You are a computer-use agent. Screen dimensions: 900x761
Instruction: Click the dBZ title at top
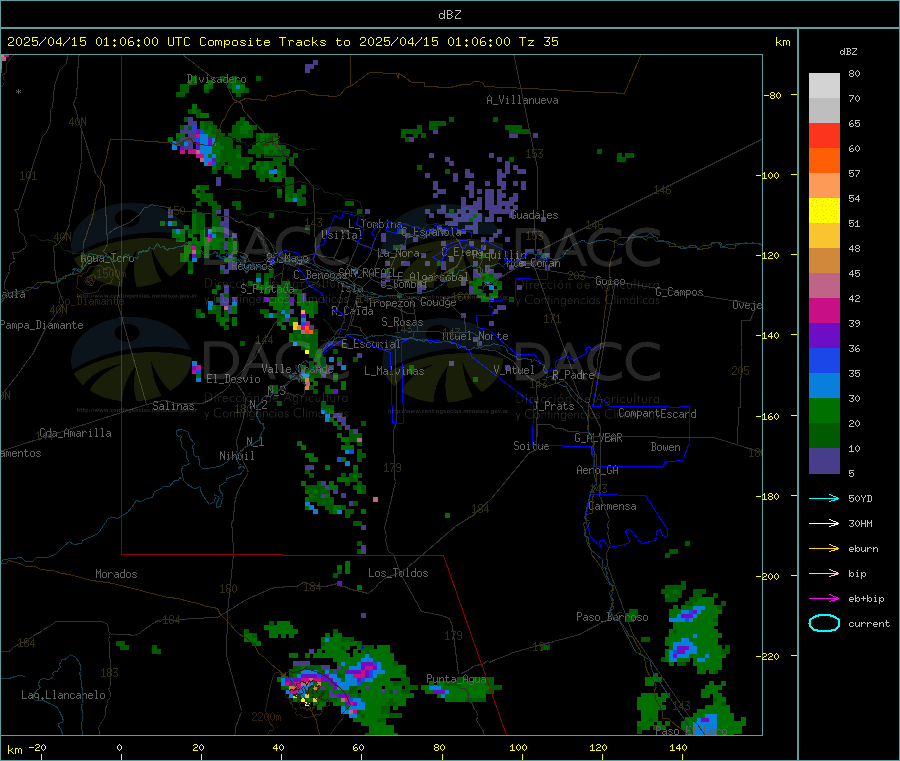(x=449, y=15)
